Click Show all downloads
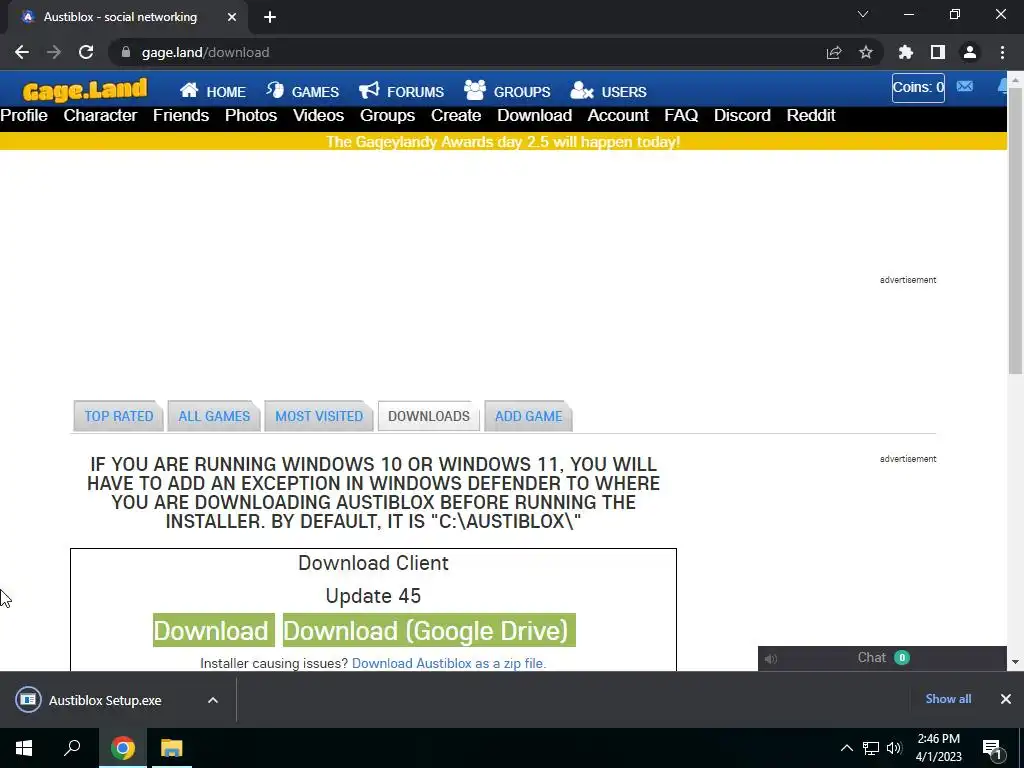The width and height of the screenshot is (1024, 768). pos(948,699)
